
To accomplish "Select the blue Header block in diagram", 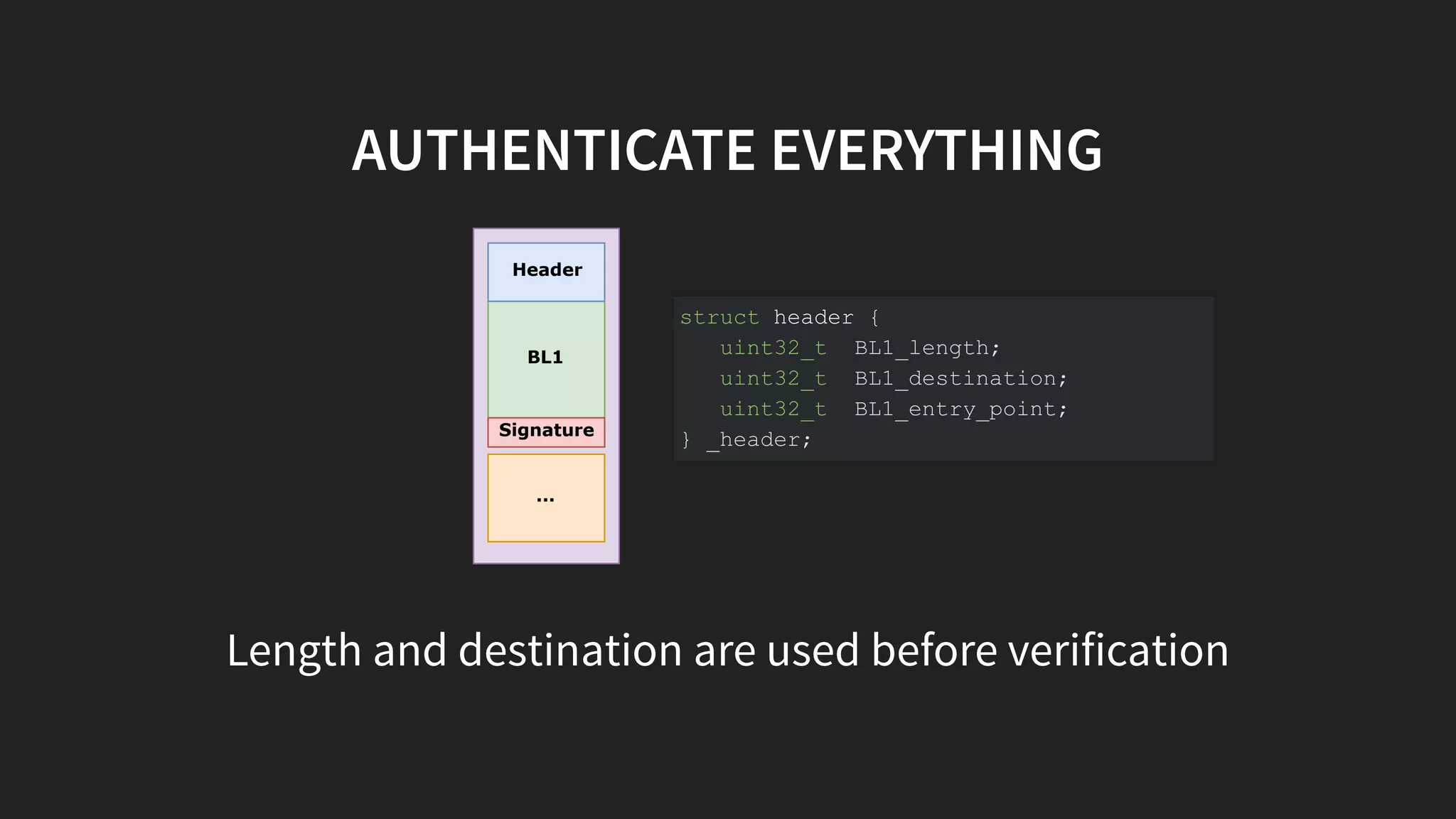I will (546, 272).
